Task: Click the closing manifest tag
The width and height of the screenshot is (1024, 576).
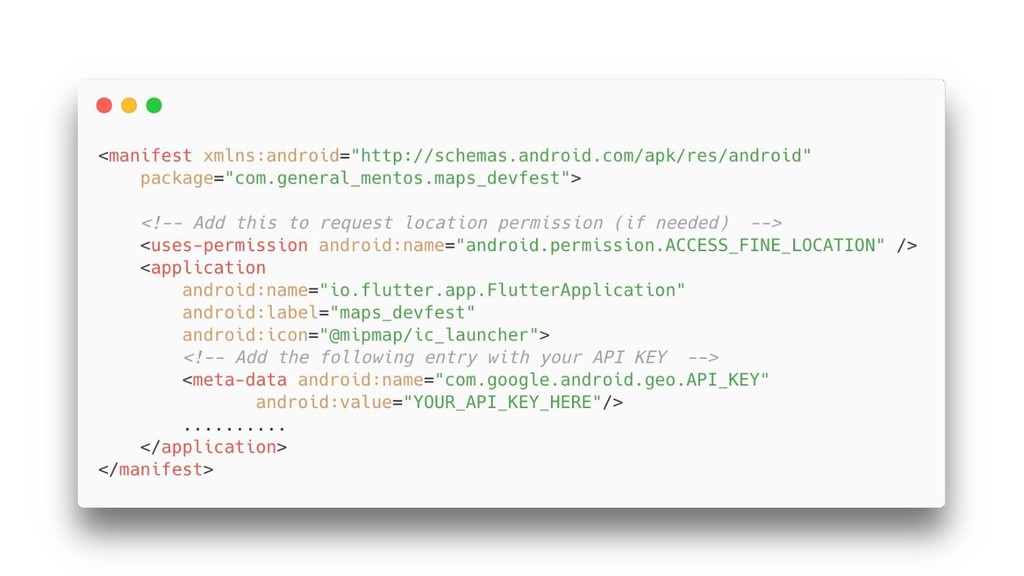Action: pos(156,470)
